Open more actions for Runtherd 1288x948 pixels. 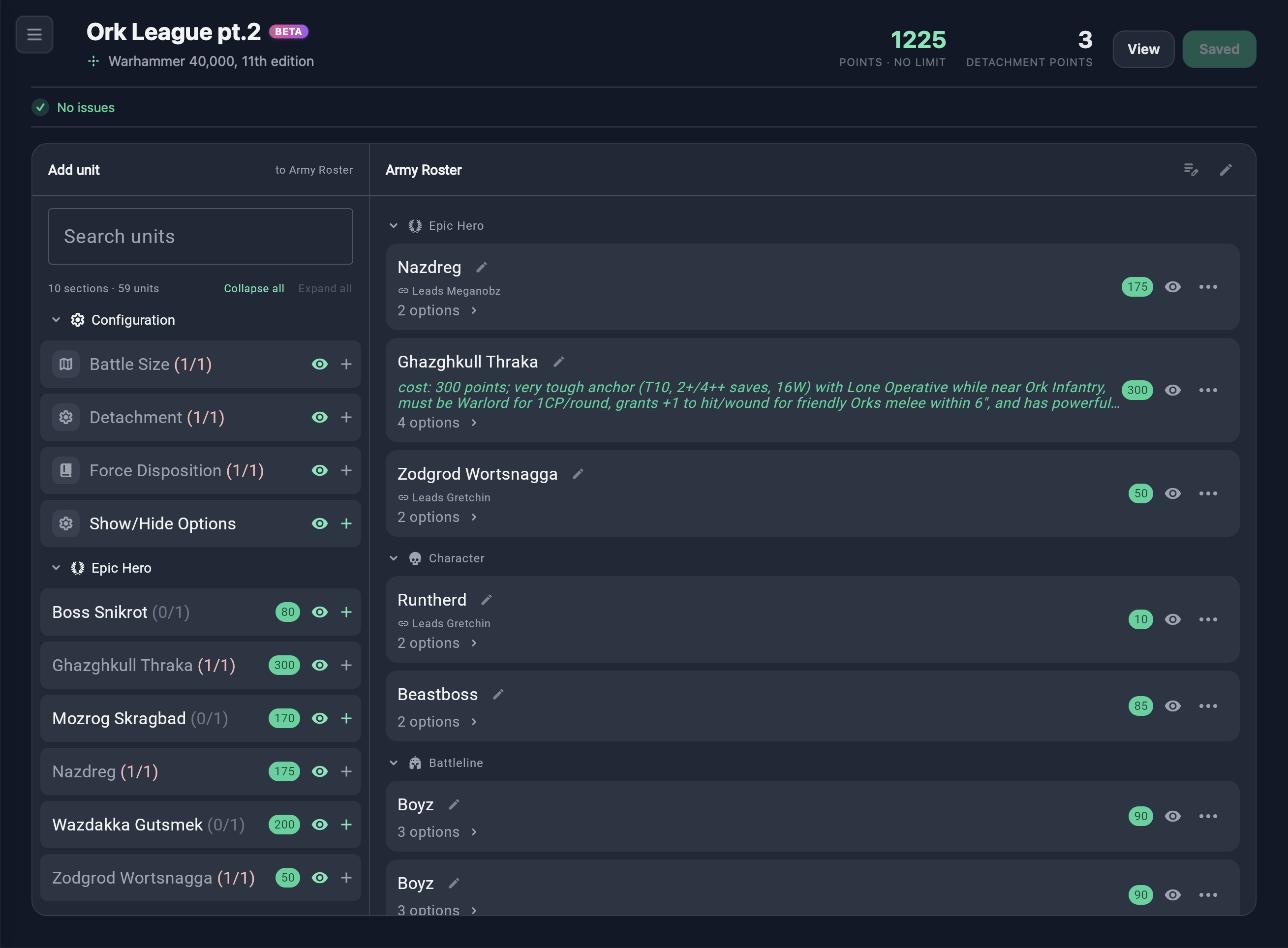pos(1208,620)
